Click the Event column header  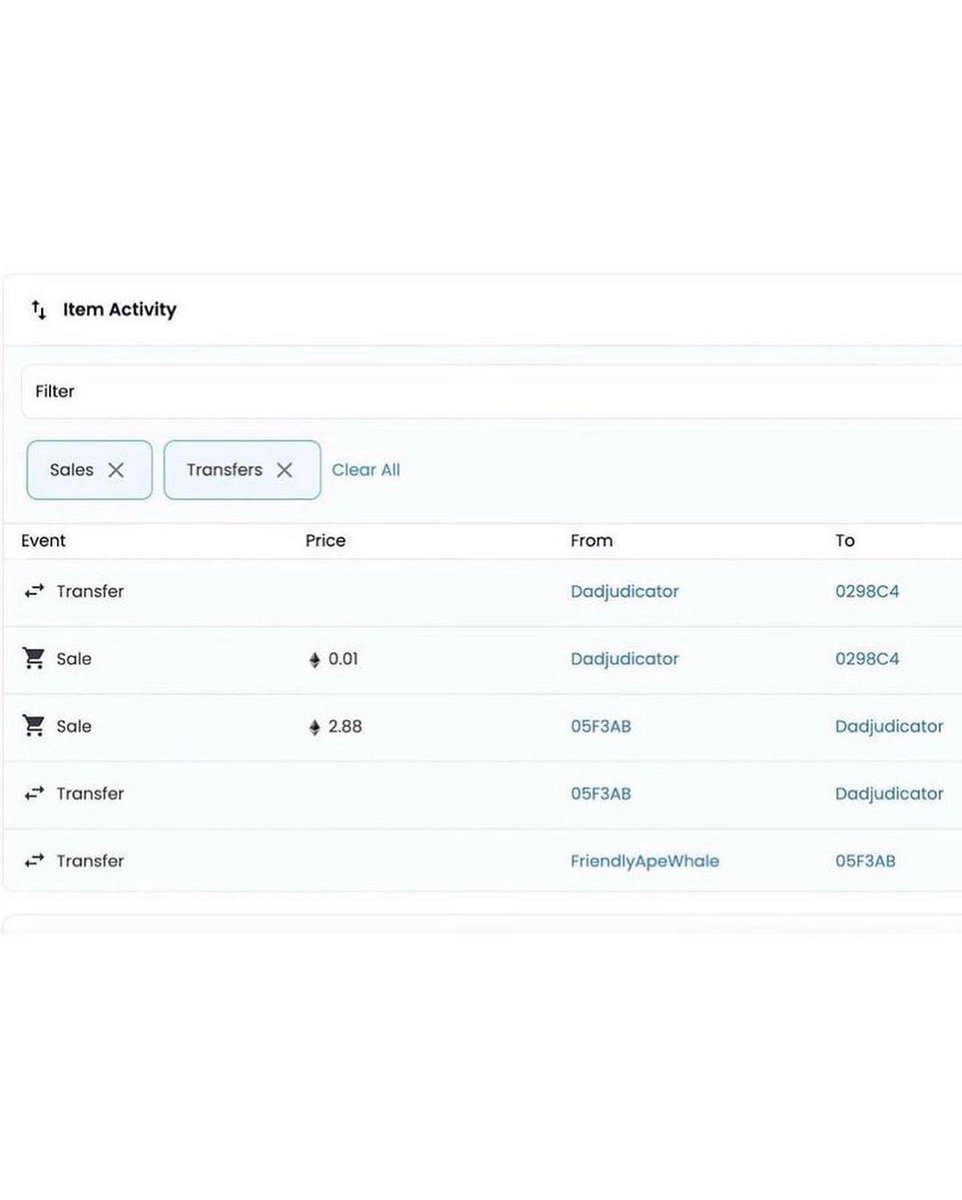tap(43, 540)
